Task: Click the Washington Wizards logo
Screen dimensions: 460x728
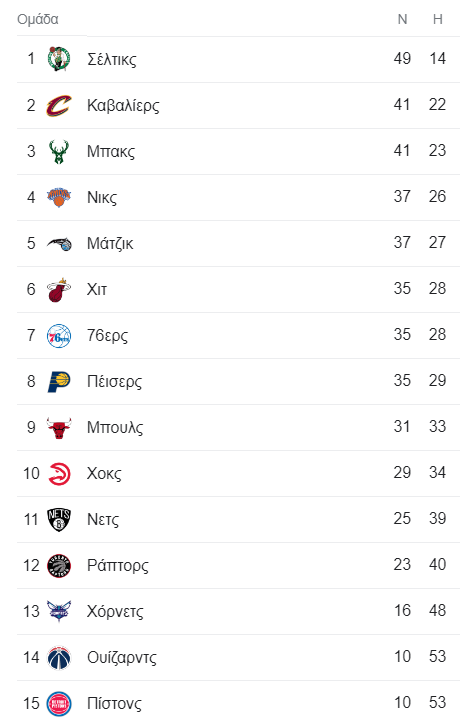Action: pyautogui.click(x=59, y=657)
